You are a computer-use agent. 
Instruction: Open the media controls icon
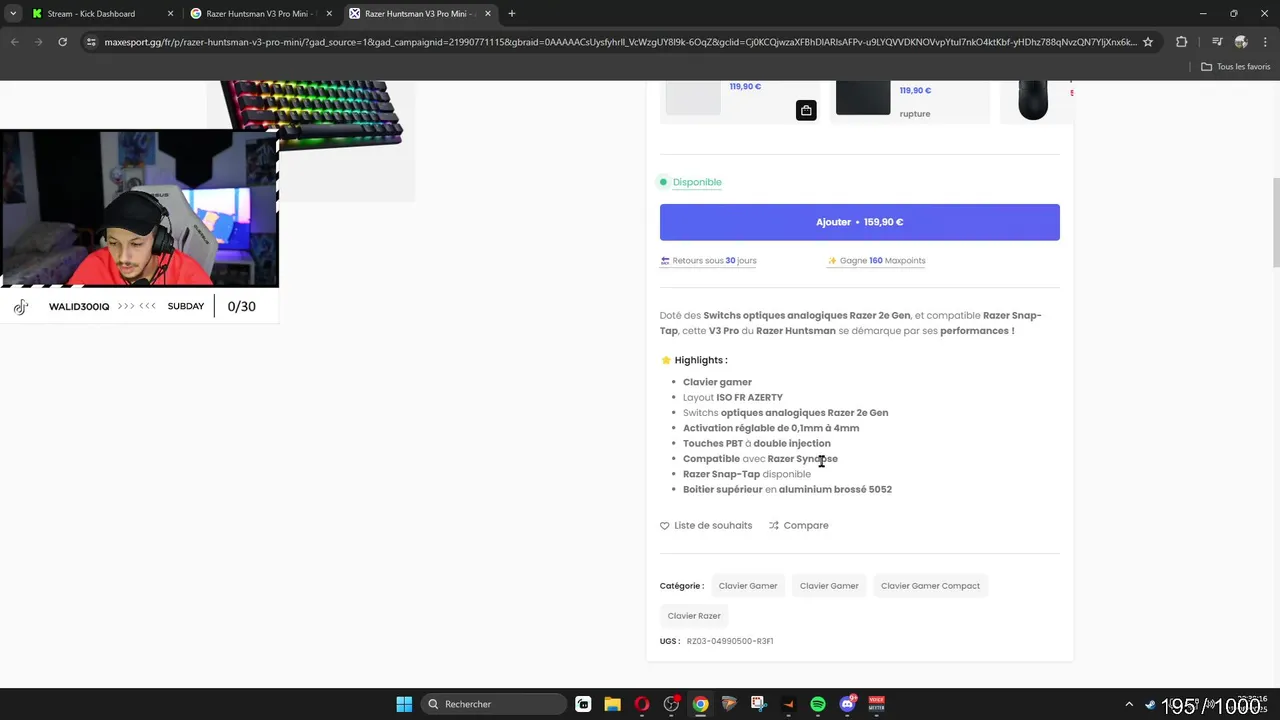click(1217, 42)
